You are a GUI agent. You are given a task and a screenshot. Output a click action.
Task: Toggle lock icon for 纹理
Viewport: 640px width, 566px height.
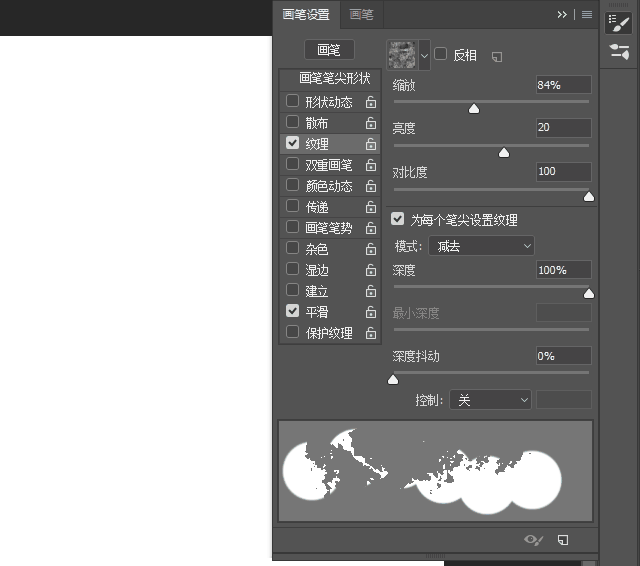click(x=371, y=144)
